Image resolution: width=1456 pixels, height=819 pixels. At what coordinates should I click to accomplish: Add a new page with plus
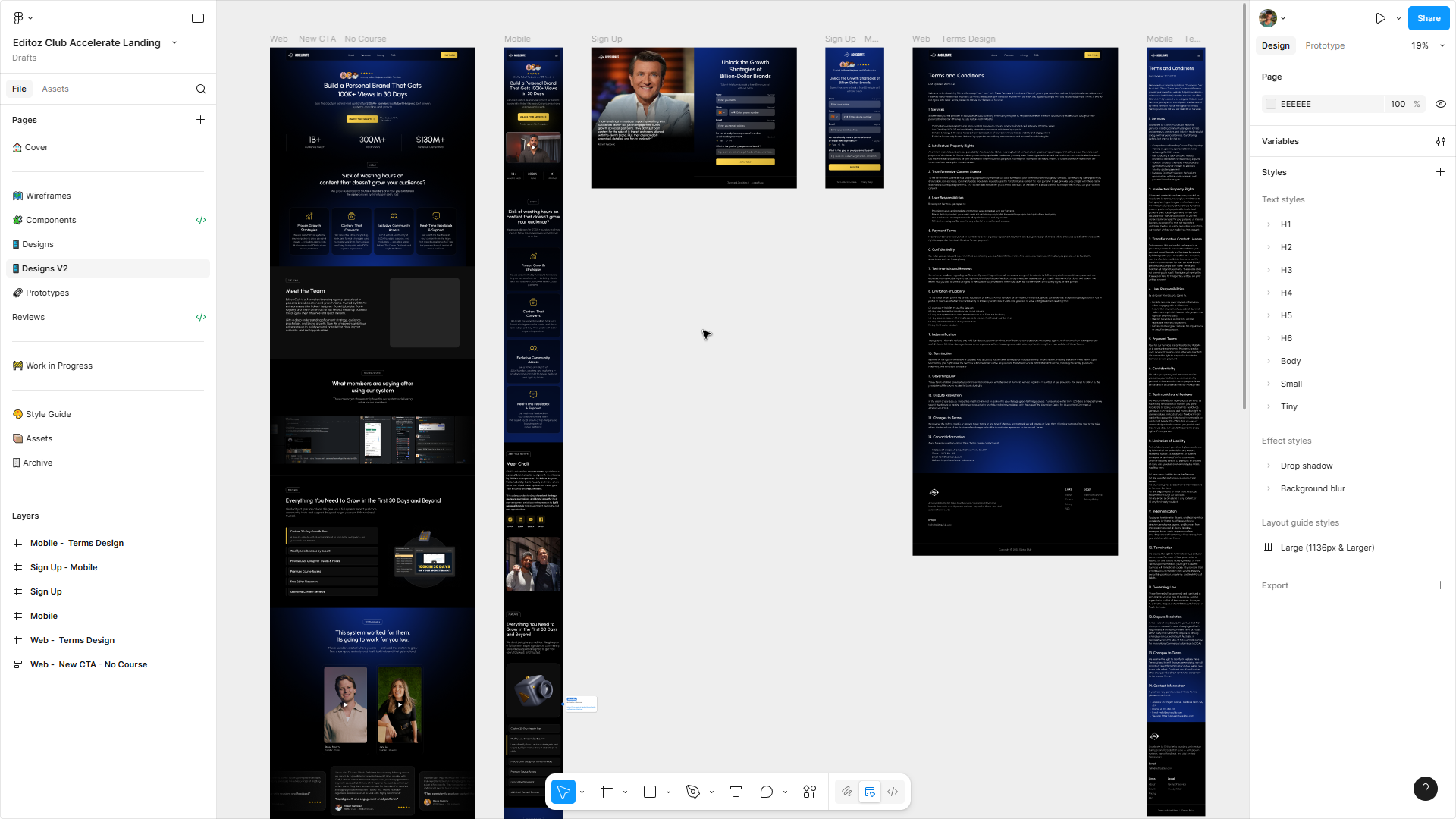(200, 120)
